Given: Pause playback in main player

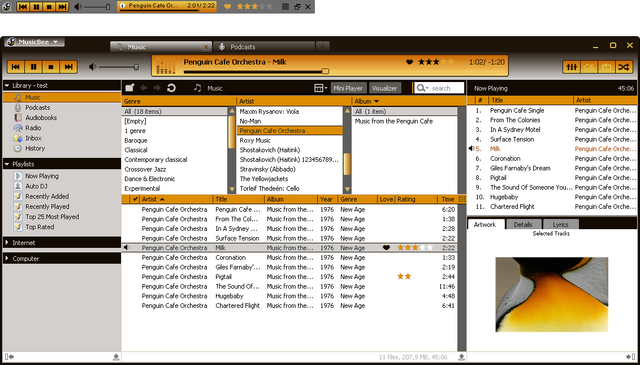Looking at the screenshot, I should (33, 67).
